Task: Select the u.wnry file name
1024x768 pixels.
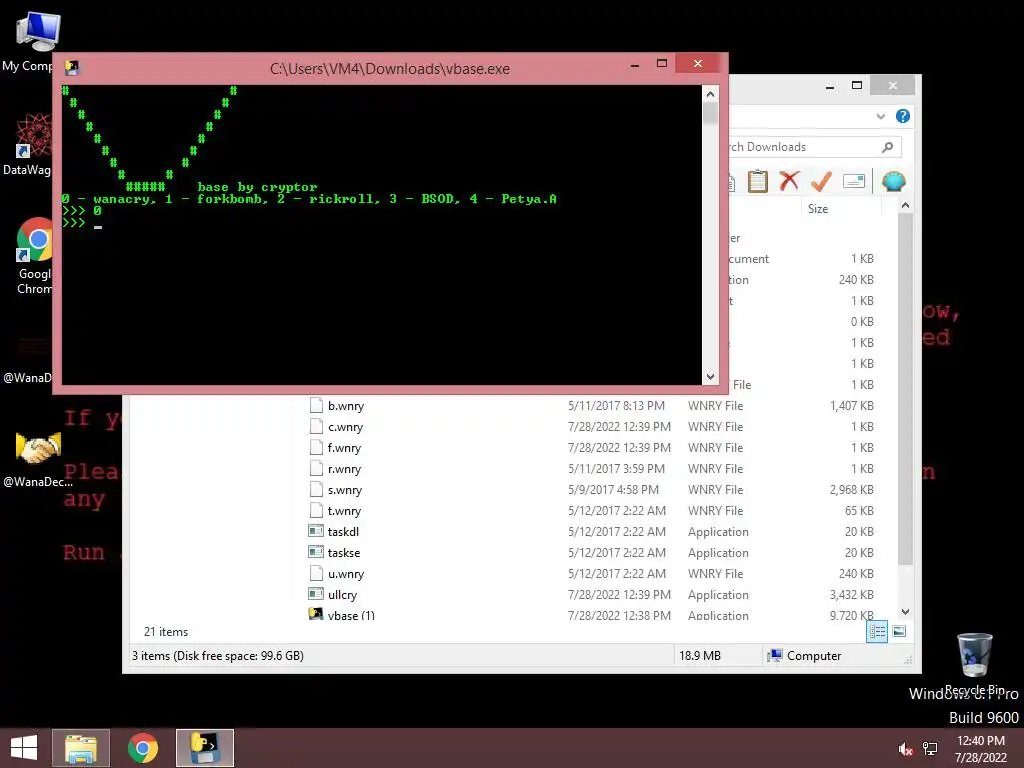Action: coord(346,573)
